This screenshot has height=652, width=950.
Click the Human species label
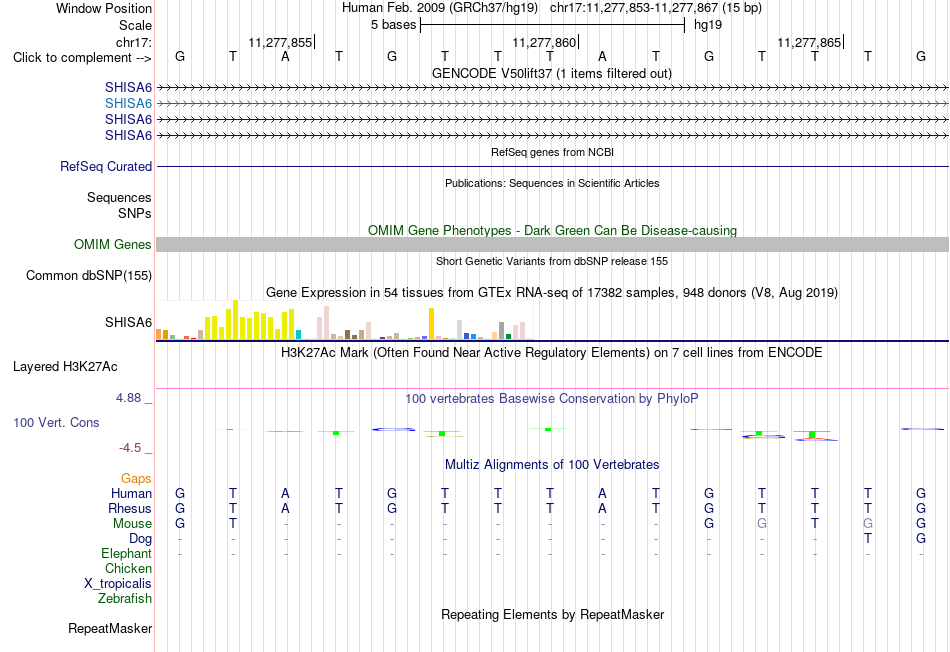(131, 494)
